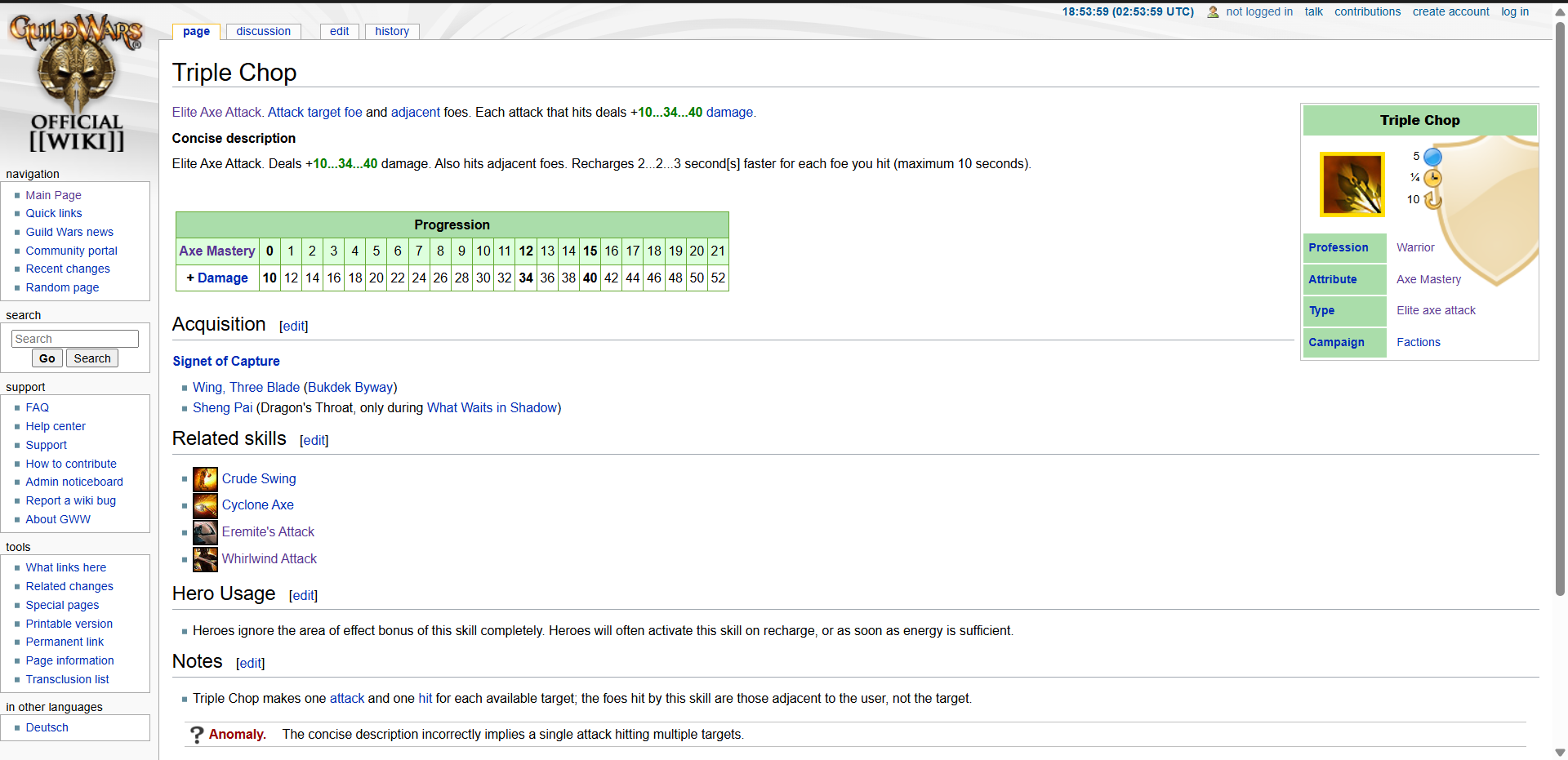Image resolution: width=1568 pixels, height=760 pixels.
Task: Open the edit tab
Action: pyautogui.click(x=340, y=31)
